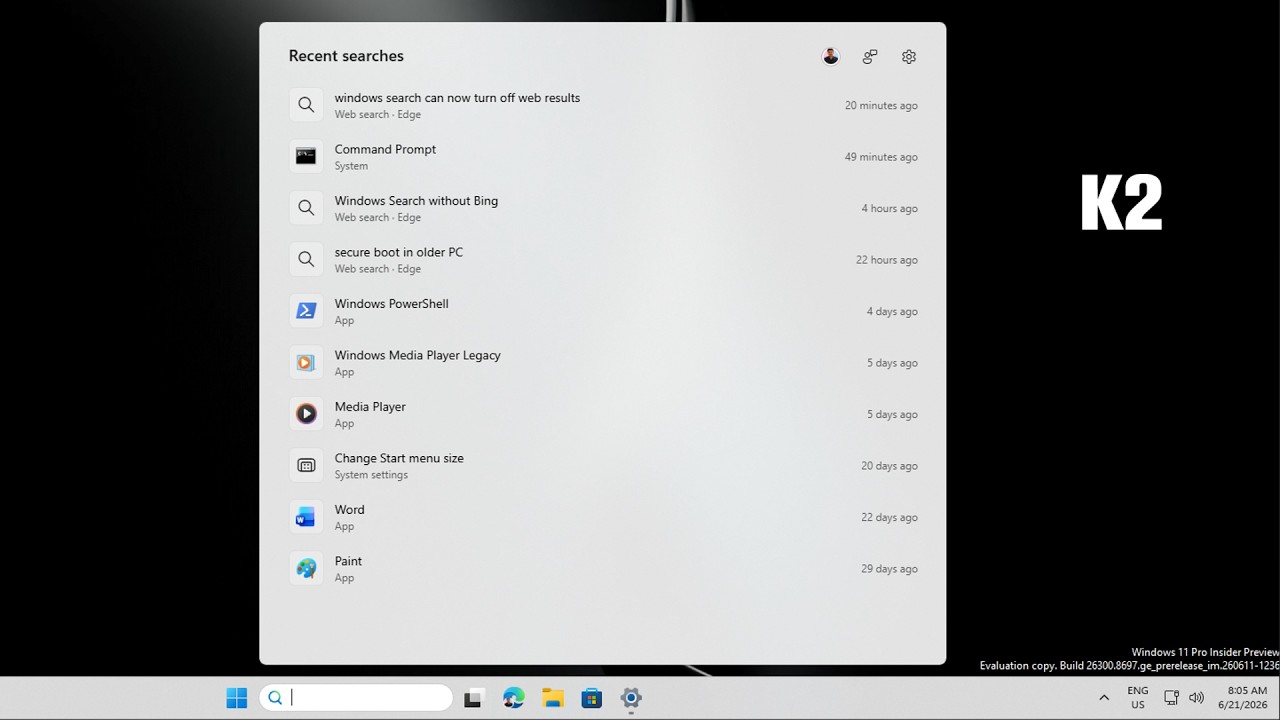Click the volume speaker icon in tray
Viewport: 1280px width, 720px height.
click(1196, 698)
